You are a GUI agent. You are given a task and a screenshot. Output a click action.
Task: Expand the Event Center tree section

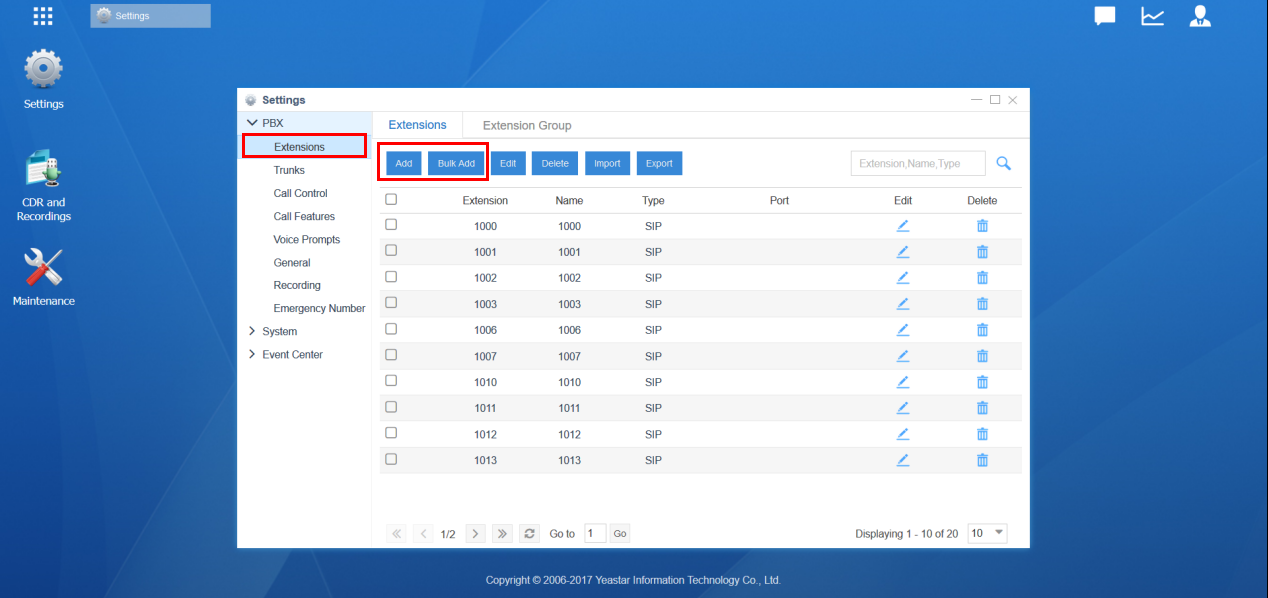click(252, 354)
